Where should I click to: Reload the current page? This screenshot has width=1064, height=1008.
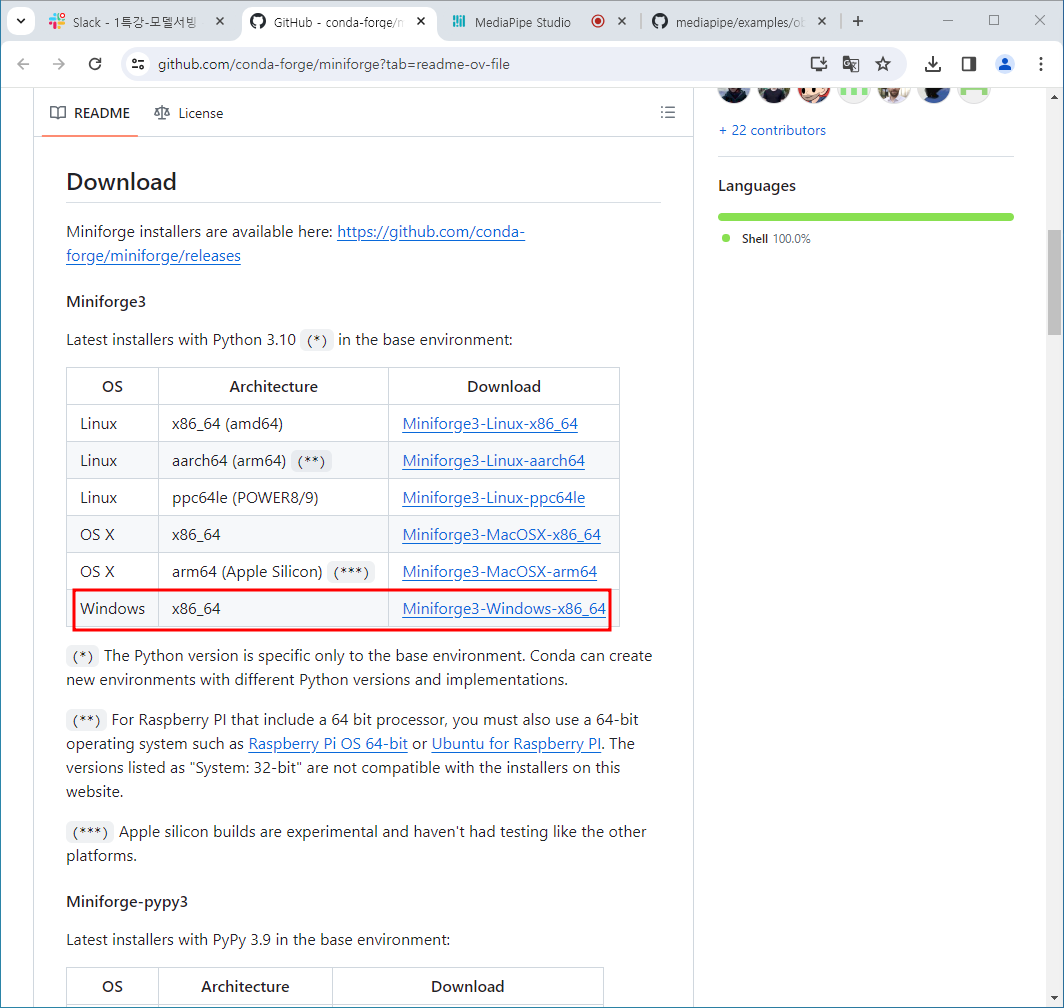click(95, 64)
